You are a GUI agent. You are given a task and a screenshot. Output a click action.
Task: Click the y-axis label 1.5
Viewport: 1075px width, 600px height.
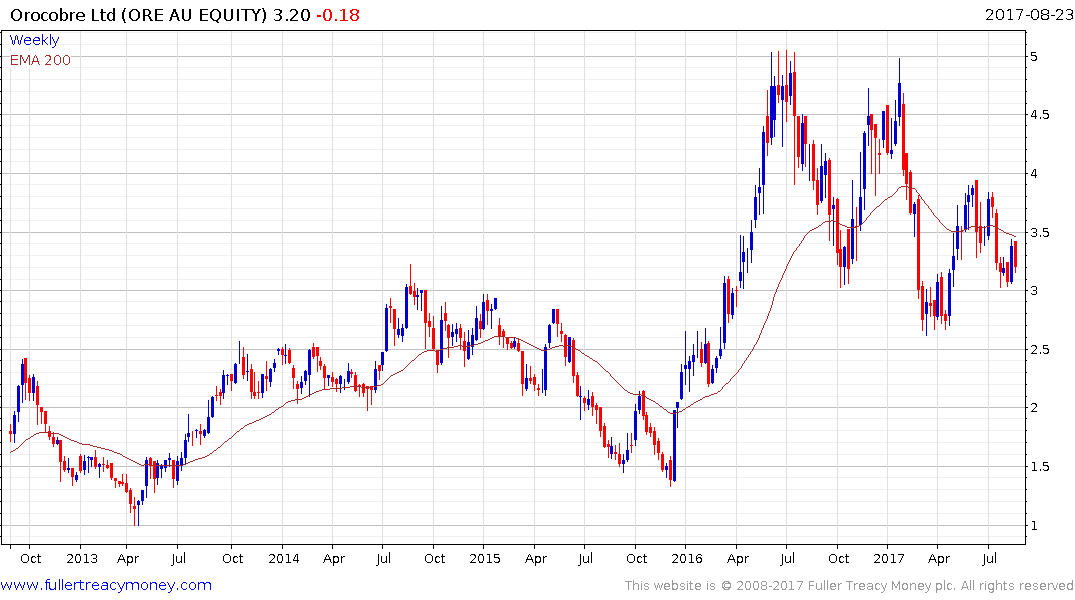point(1040,467)
